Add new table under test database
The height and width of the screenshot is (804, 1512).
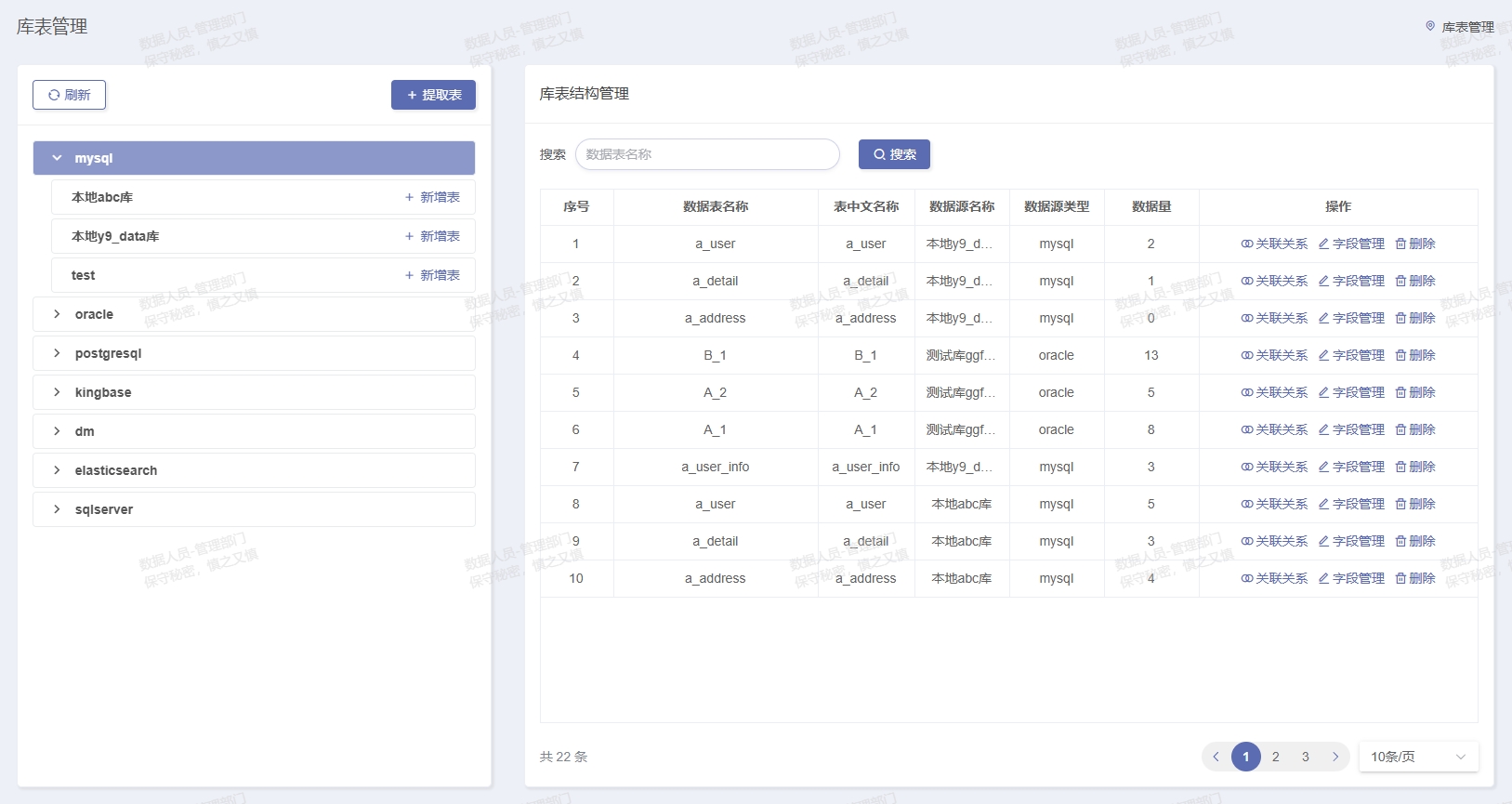(432, 275)
